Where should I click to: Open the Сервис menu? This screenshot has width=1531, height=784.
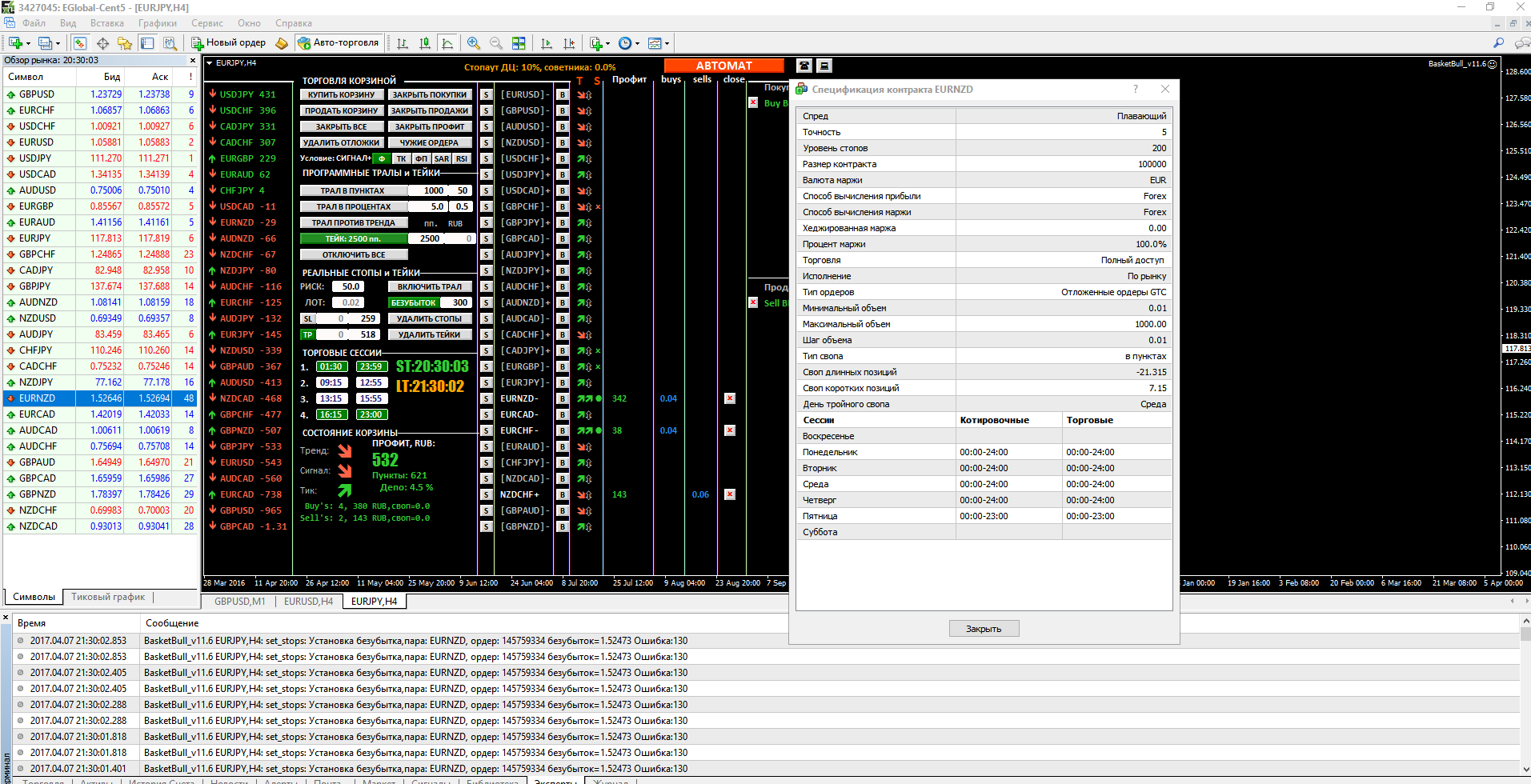[x=206, y=23]
